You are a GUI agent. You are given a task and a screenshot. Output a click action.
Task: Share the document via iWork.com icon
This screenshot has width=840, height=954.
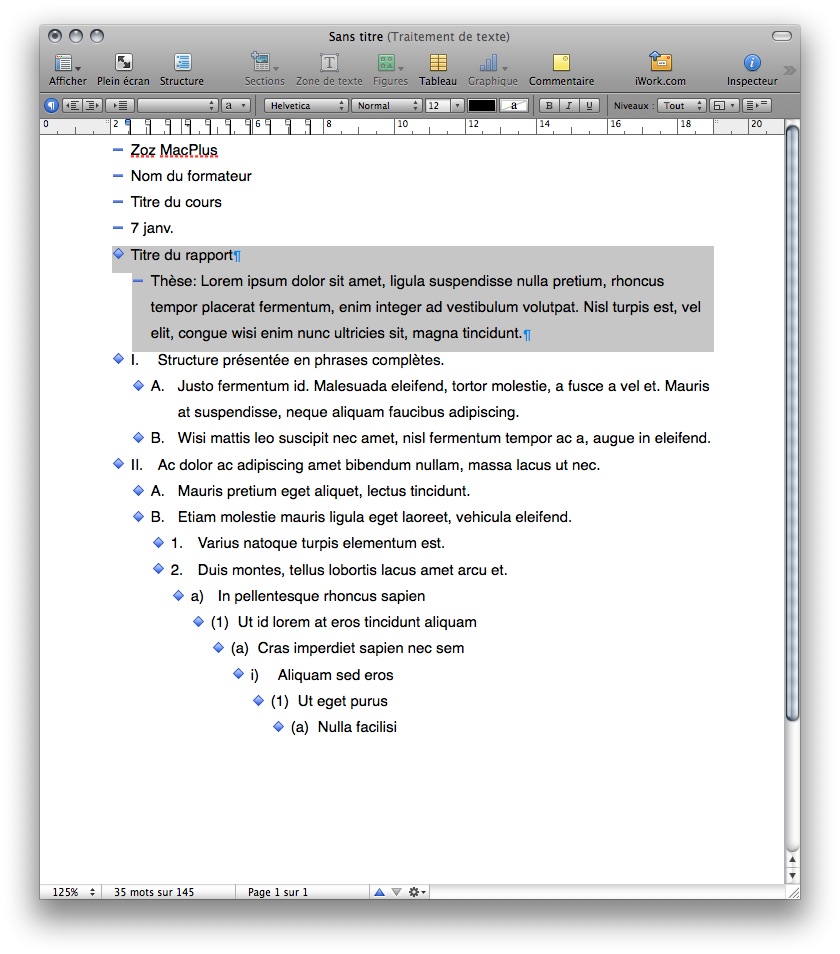pos(660,62)
